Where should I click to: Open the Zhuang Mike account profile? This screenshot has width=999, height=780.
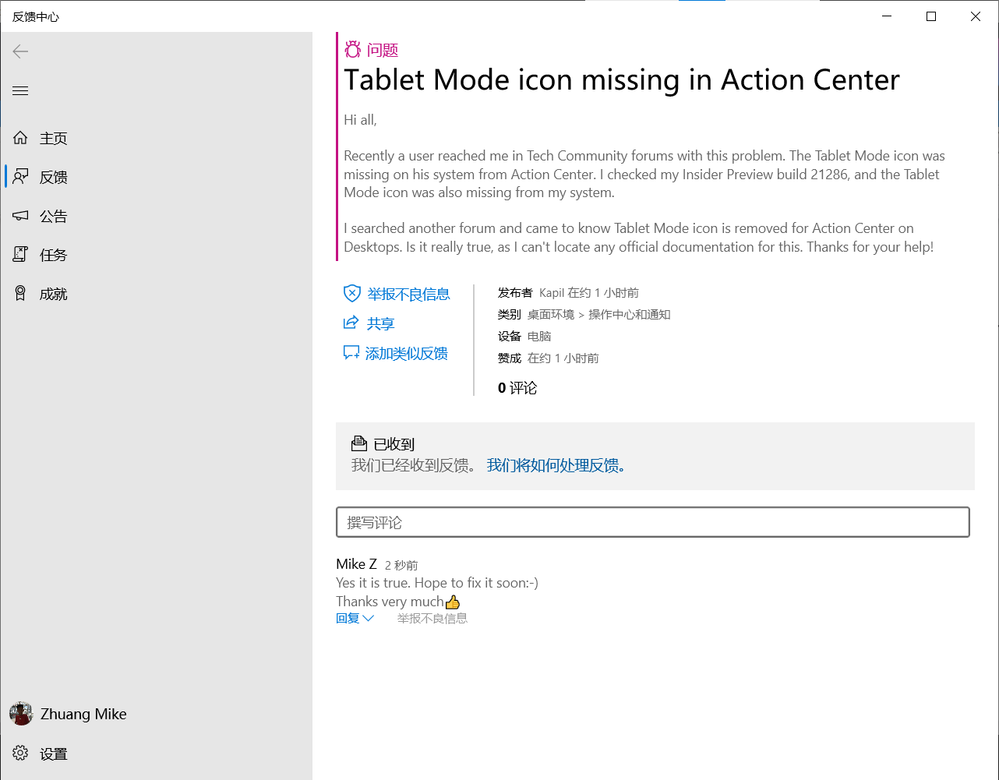point(68,714)
